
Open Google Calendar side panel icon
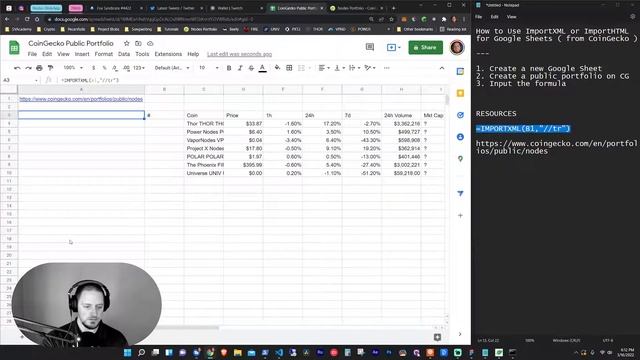460,71
